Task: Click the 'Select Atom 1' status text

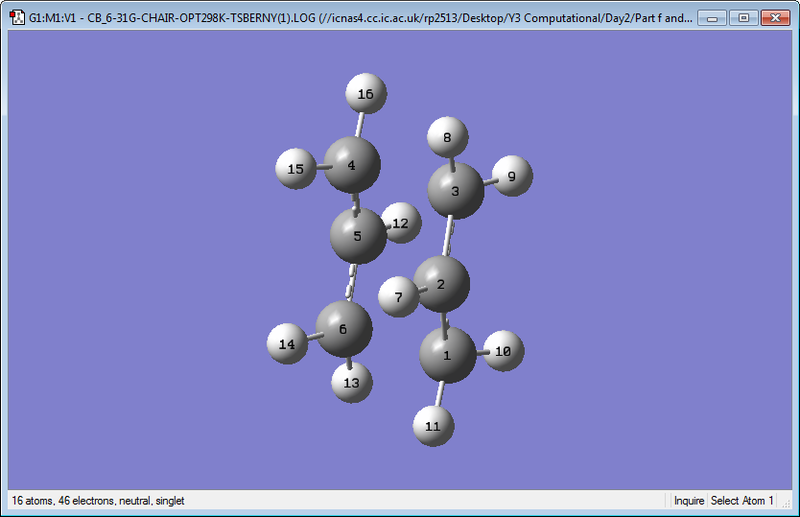Action: tap(742, 501)
